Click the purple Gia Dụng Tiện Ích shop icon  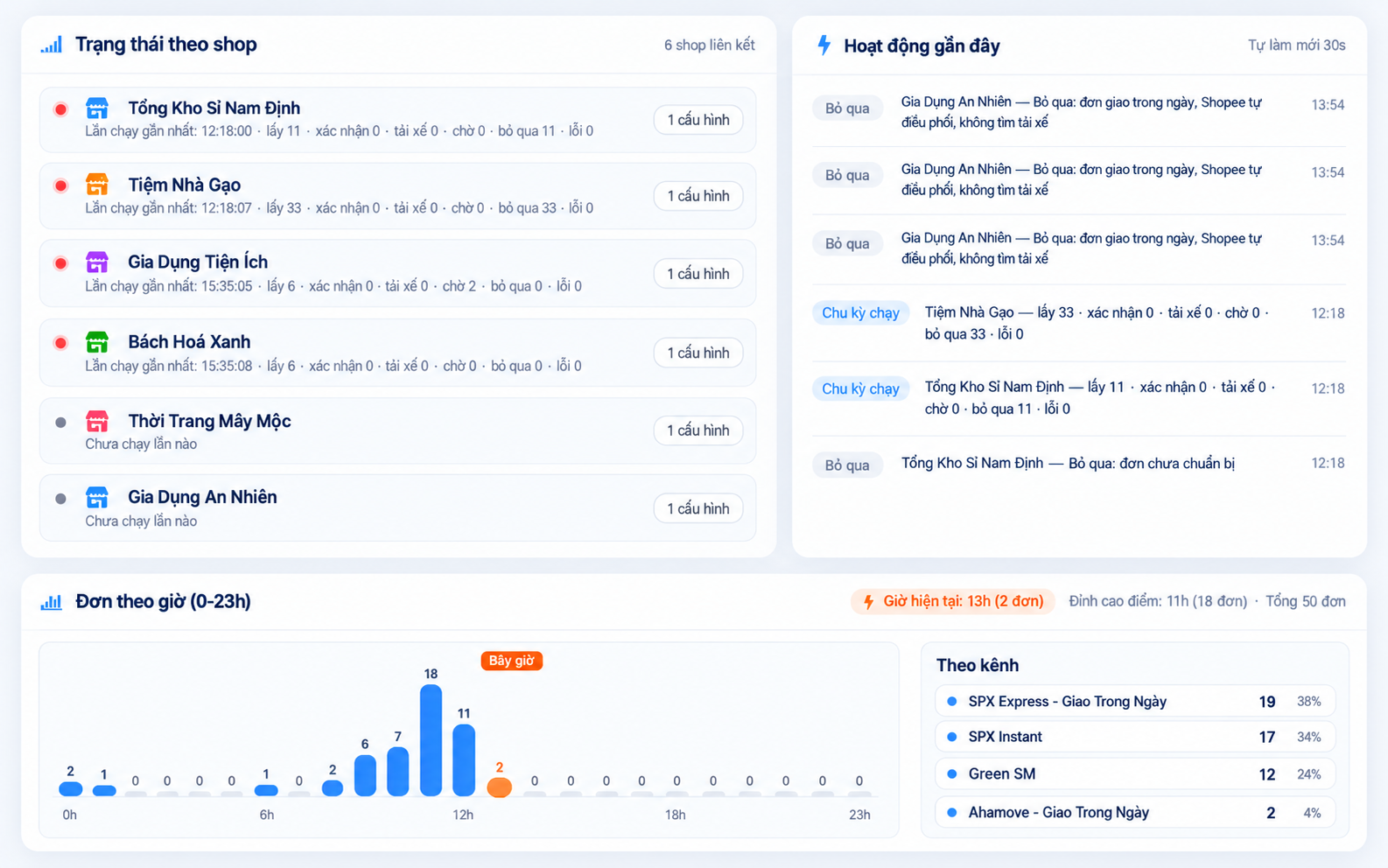(97, 262)
